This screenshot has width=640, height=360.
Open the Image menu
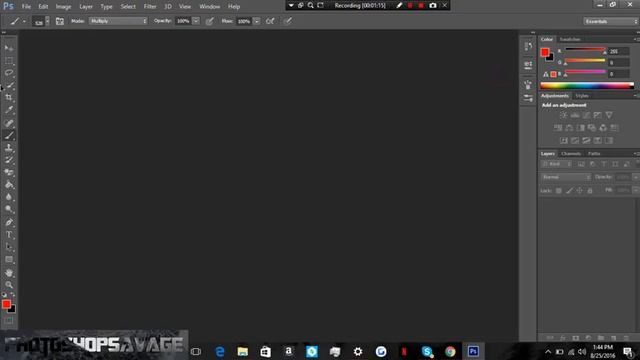[63, 7]
